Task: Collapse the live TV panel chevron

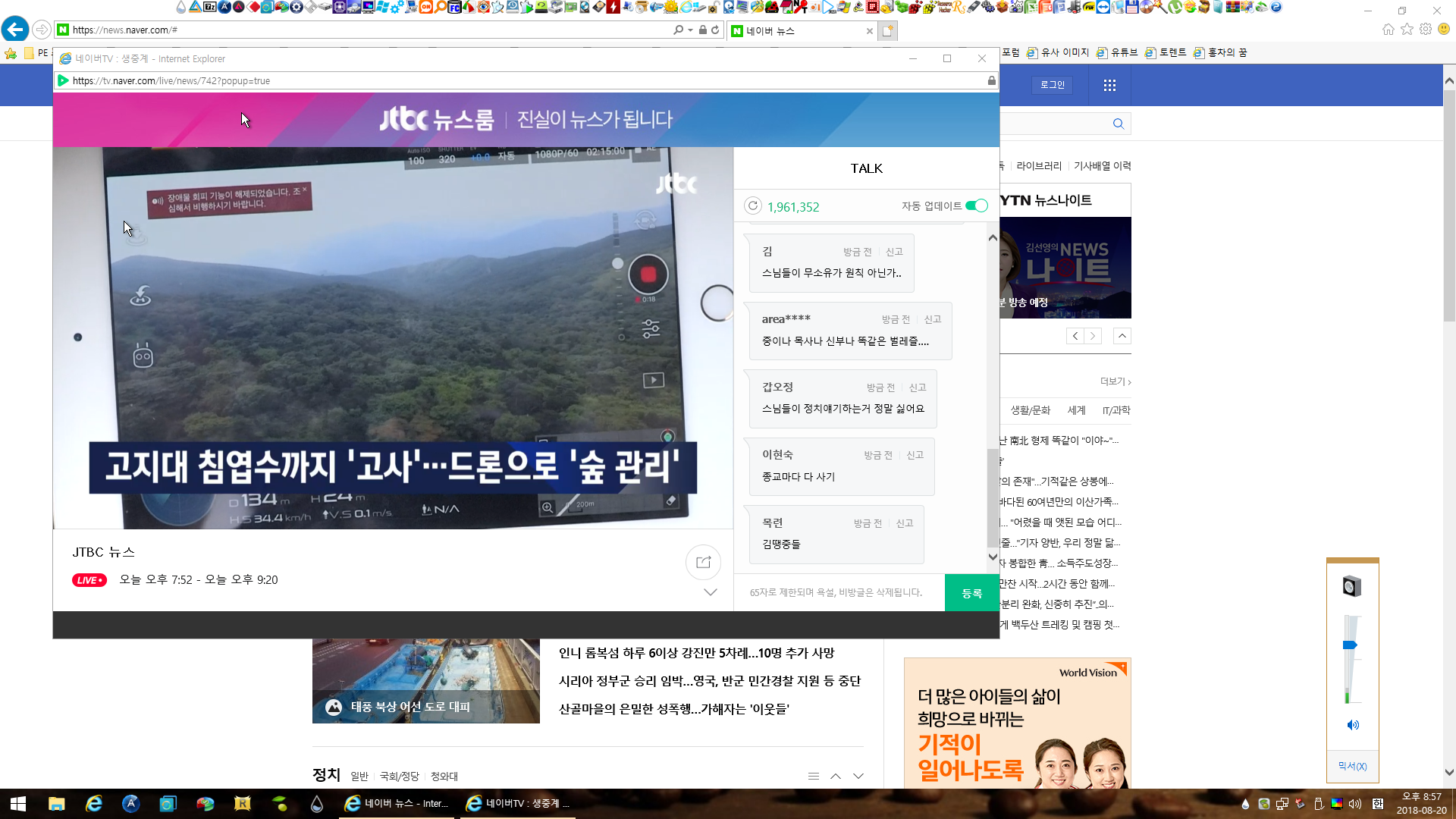Action: [x=1122, y=336]
